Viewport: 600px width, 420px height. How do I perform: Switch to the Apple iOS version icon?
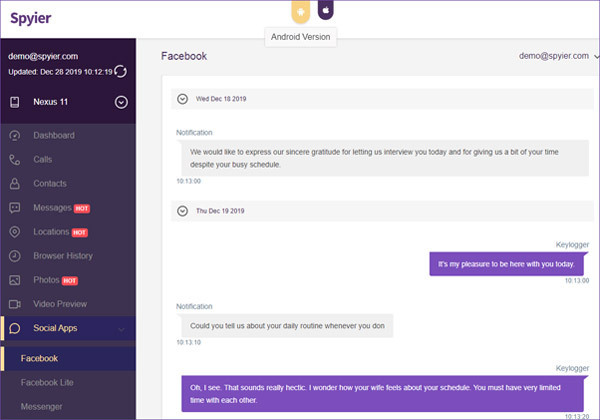pyautogui.click(x=326, y=11)
